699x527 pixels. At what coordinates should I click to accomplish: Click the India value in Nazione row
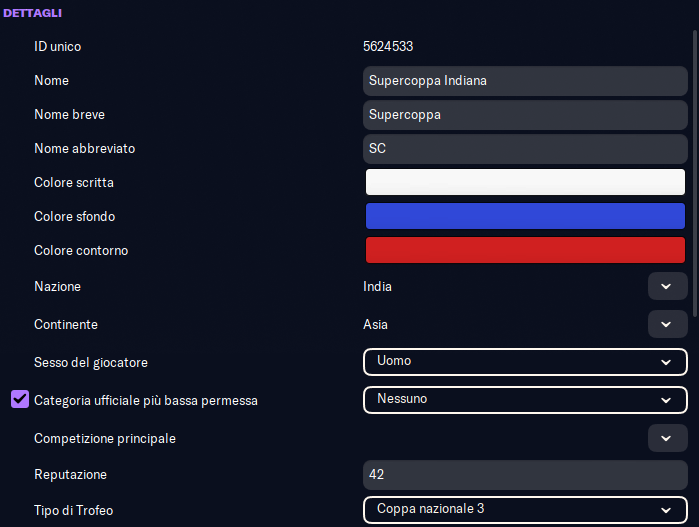coord(378,287)
